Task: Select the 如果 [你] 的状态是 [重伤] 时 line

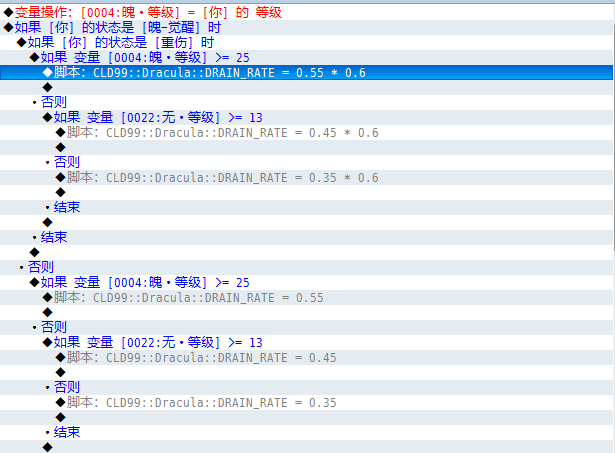Action: [x=306, y=42]
